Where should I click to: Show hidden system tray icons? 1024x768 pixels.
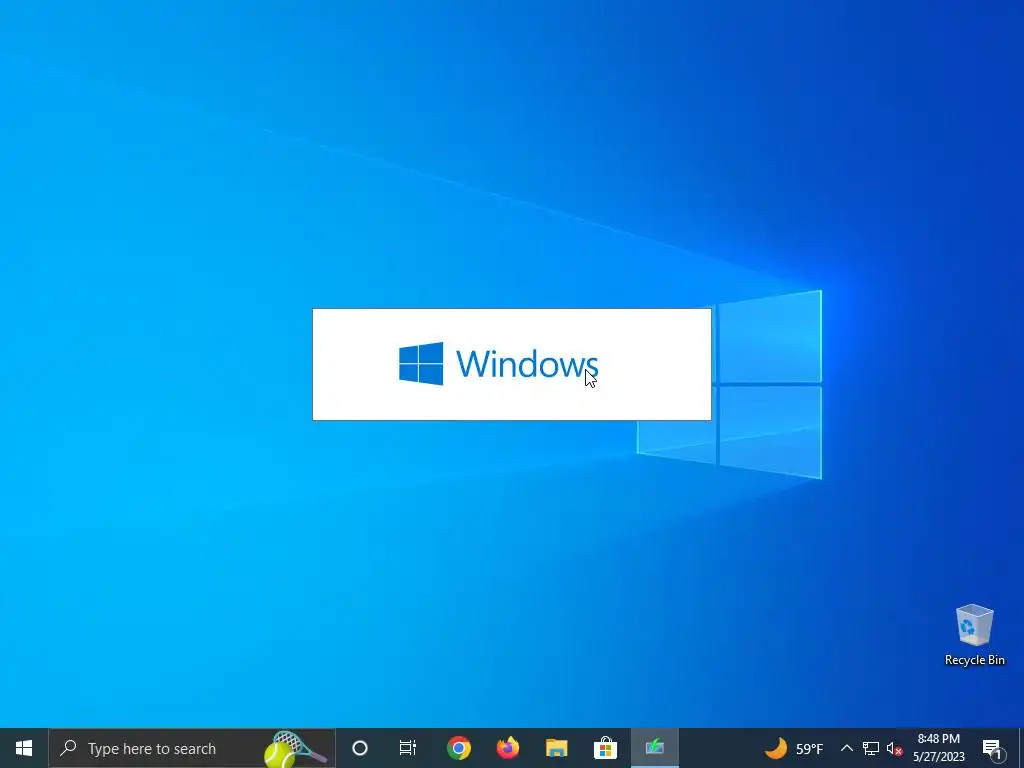[846, 748]
